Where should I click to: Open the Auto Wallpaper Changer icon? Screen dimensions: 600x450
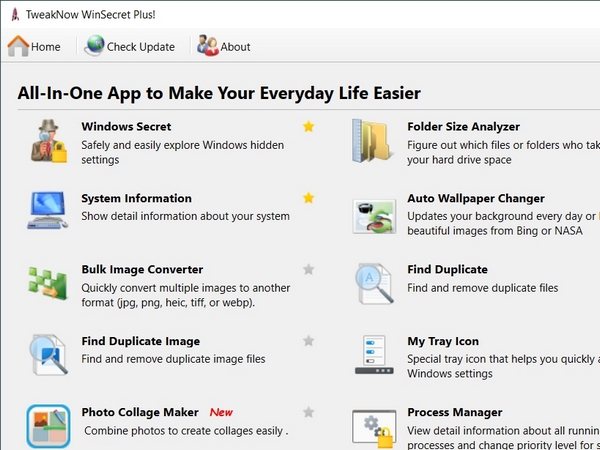click(374, 216)
